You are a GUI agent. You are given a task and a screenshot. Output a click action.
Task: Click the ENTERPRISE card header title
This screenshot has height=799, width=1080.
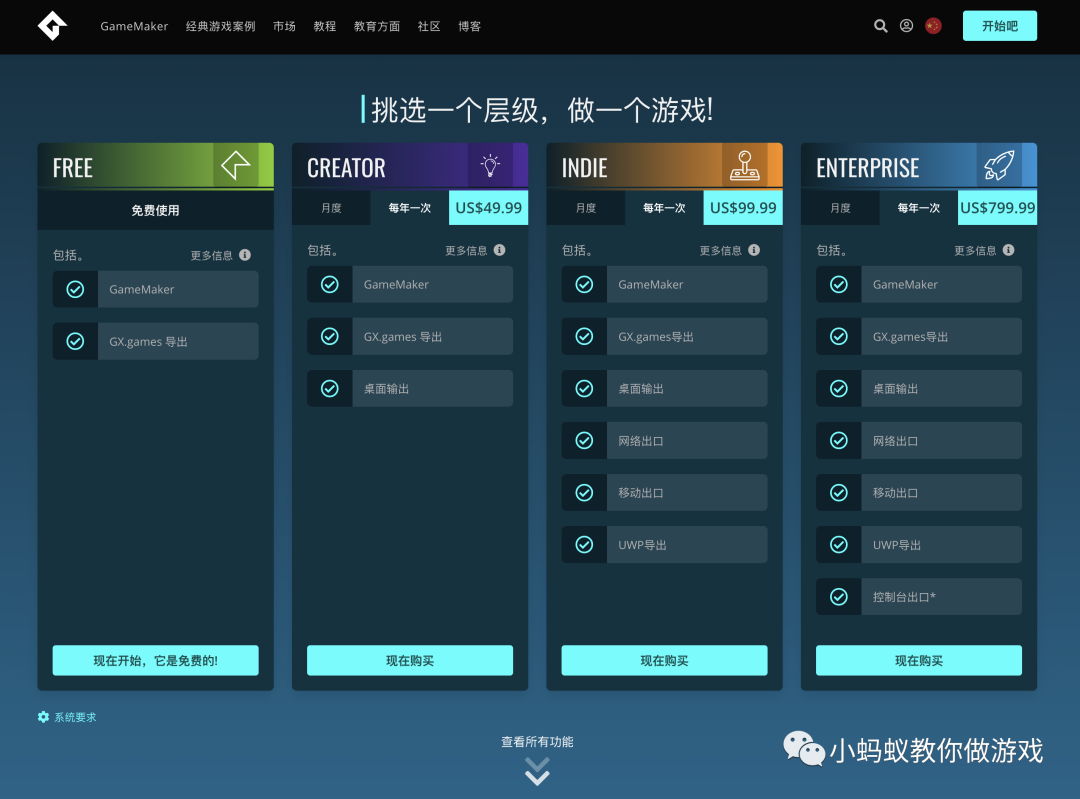tap(868, 168)
